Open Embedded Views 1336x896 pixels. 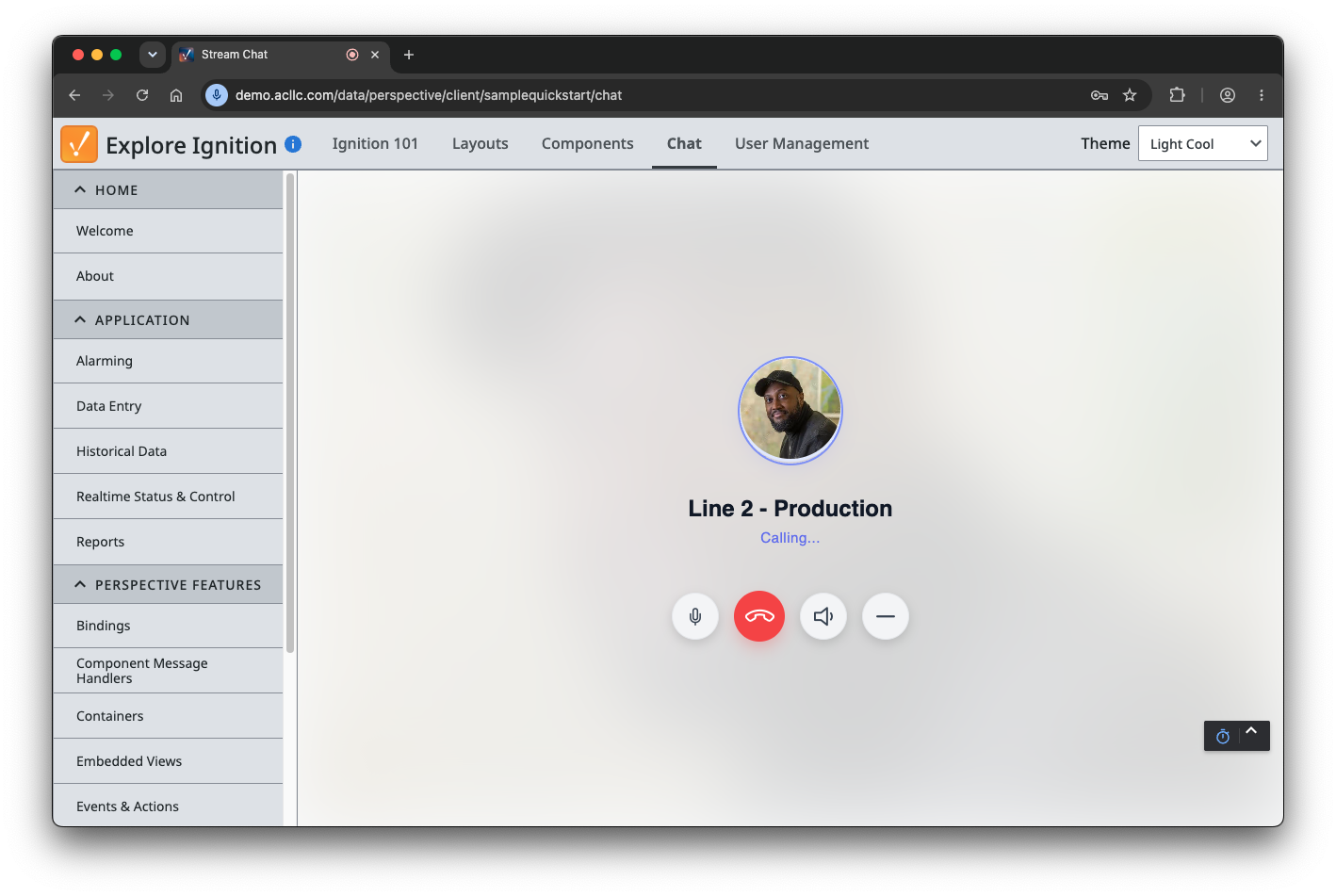click(x=169, y=761)
